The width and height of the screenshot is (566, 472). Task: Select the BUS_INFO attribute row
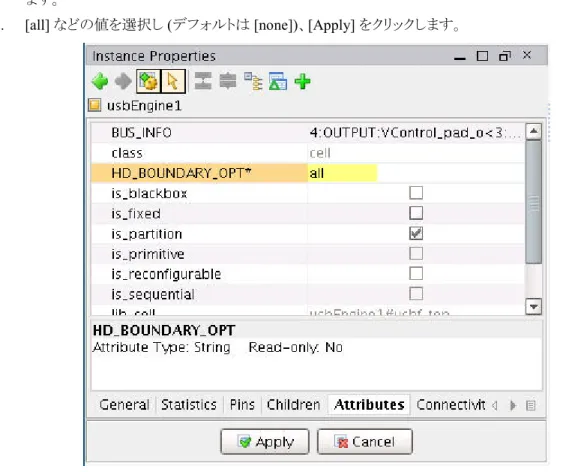coord(308,133)
